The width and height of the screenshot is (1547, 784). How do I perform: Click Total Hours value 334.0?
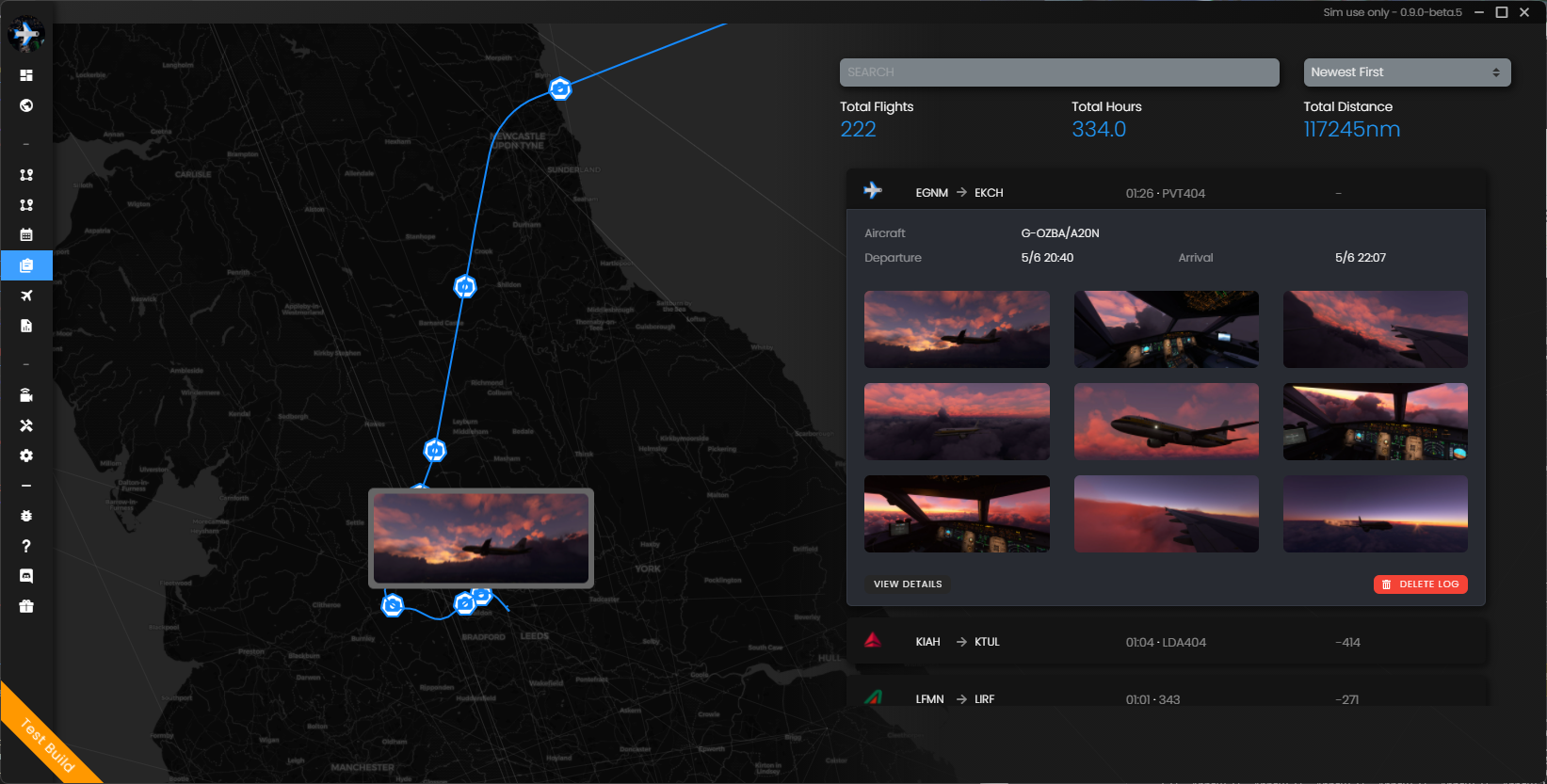1099,130
